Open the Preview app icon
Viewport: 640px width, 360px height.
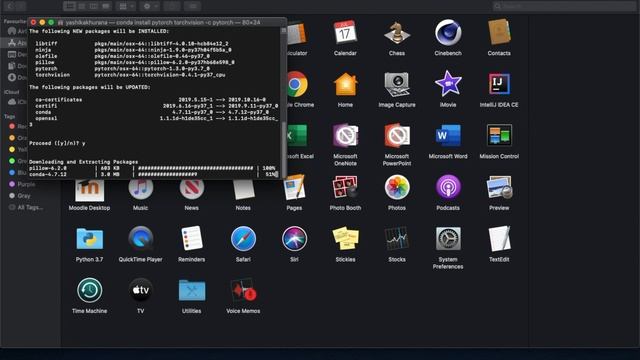[x=499, y=187]
